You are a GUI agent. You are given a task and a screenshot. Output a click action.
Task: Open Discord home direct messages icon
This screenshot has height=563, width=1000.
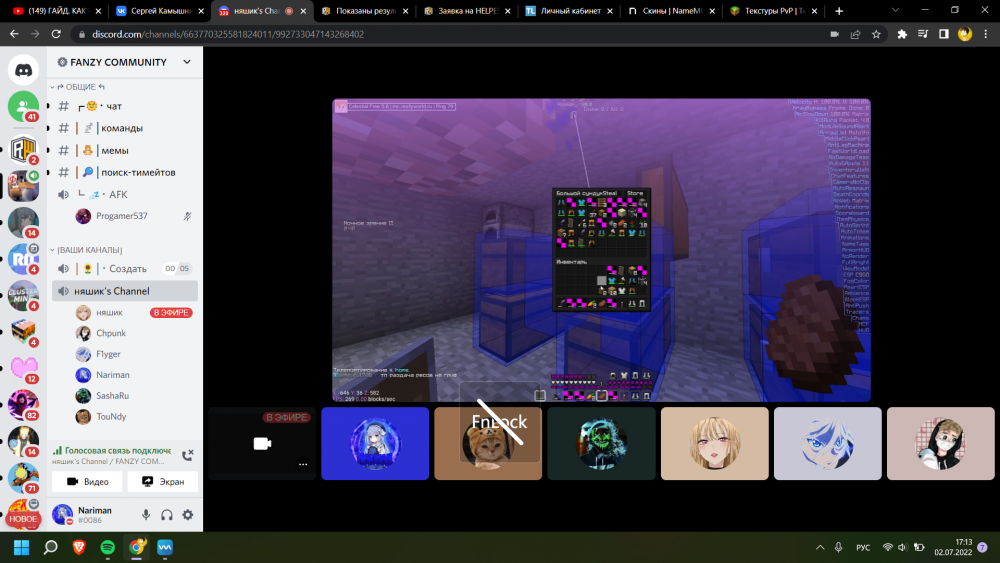click(x=24, y=69)
